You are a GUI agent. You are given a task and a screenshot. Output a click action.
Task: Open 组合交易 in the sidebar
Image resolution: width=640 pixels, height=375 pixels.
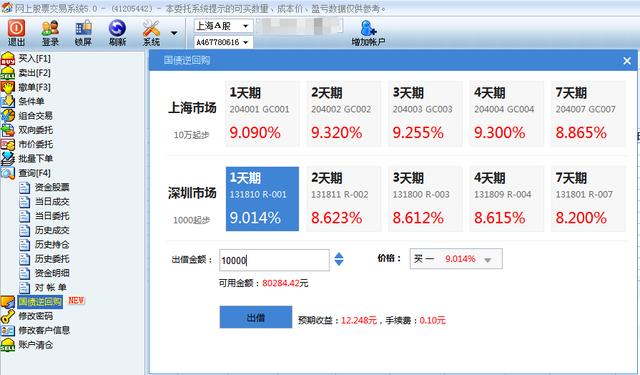point(36,116)
